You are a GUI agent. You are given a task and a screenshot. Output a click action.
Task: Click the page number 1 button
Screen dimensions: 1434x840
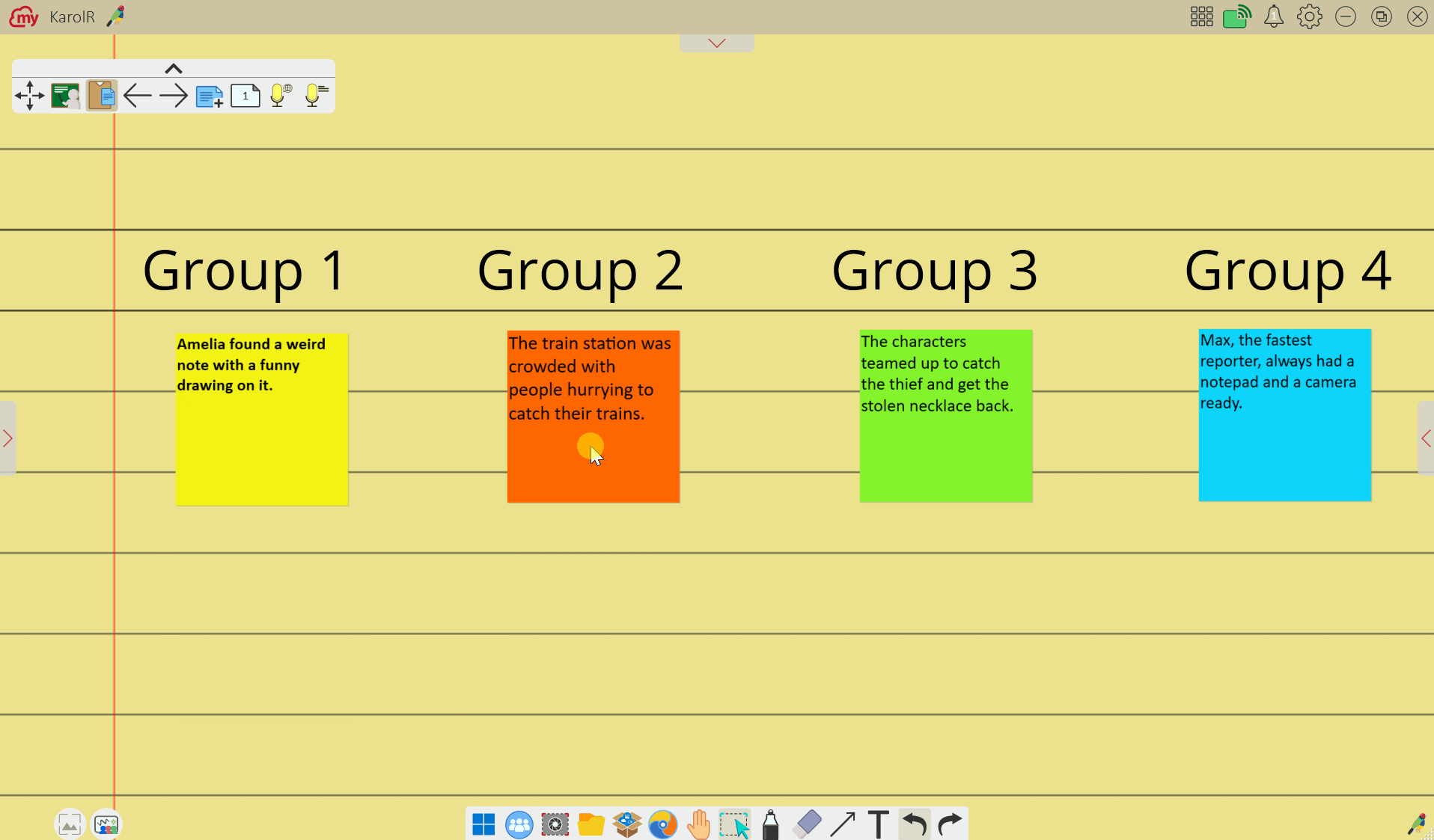(x=245, y=96)
